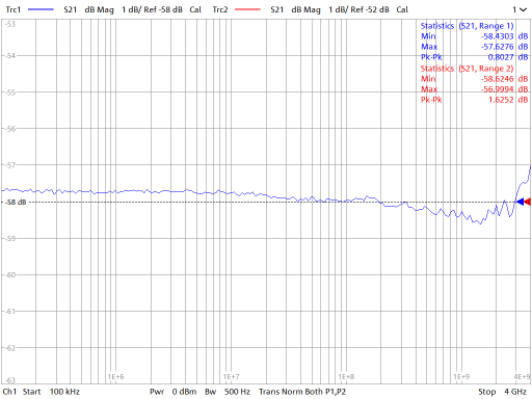Click Trc2 scale 1 dB/ Ref -52 dB

(x=359, y=10)
